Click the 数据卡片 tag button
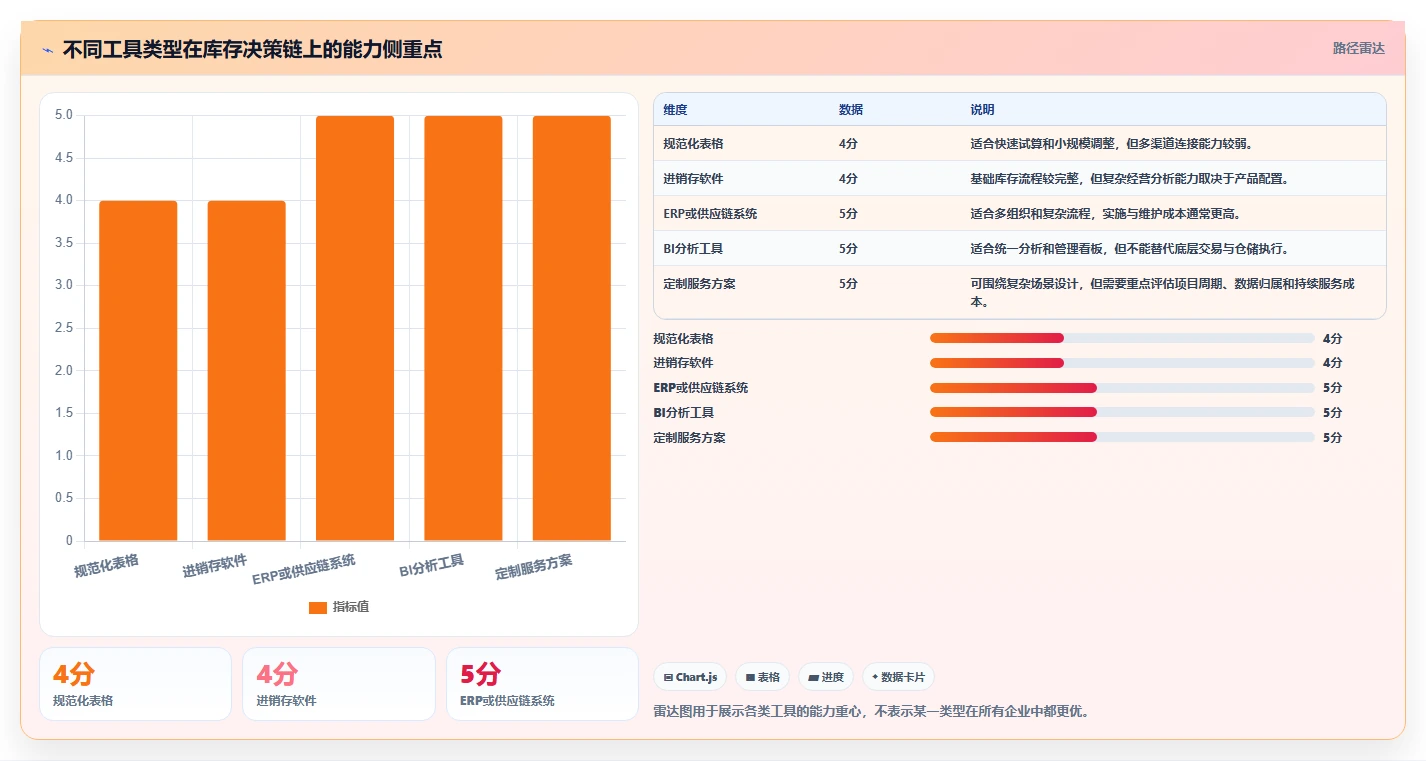Viewport: 1426px width, 761px height. pyautogui.click(x=899, y=677)
